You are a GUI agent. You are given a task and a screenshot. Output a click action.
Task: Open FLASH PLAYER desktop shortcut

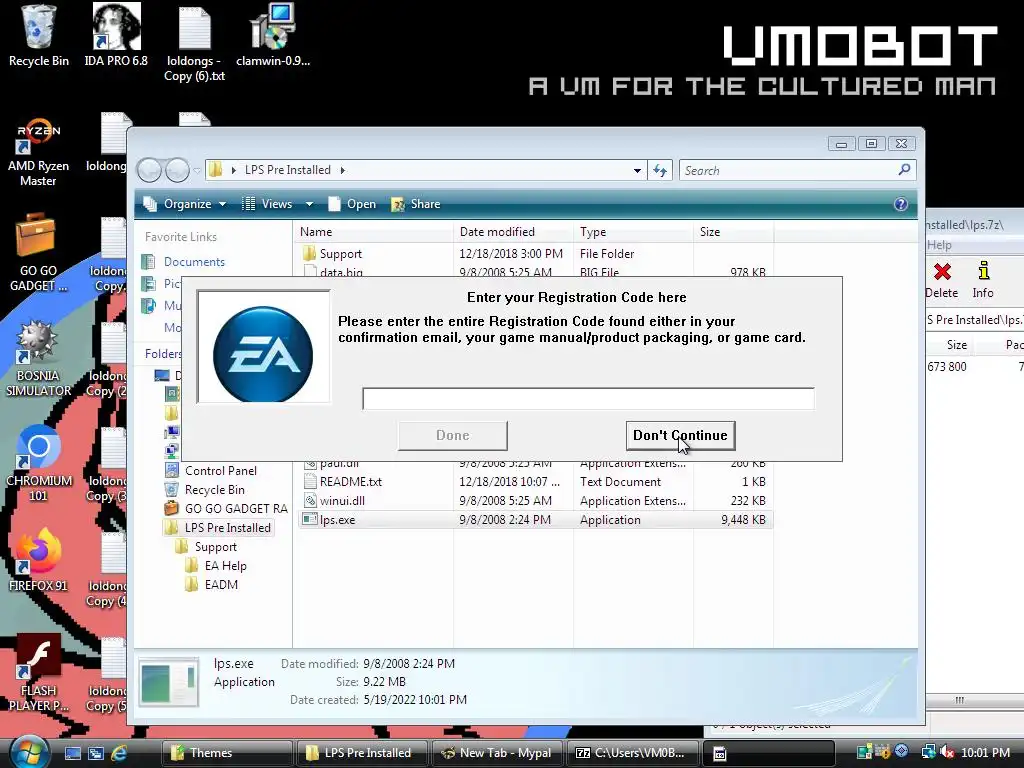coord(38,673)
